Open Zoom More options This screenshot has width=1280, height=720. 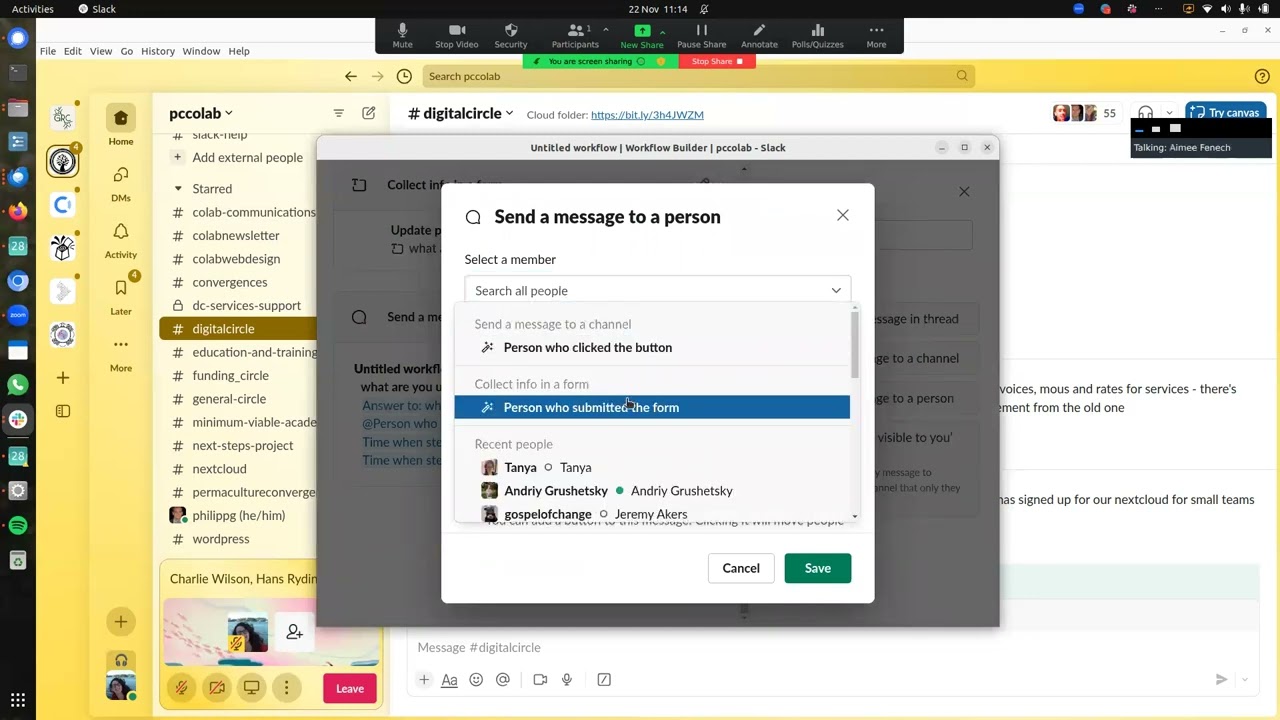coord(876,36)
